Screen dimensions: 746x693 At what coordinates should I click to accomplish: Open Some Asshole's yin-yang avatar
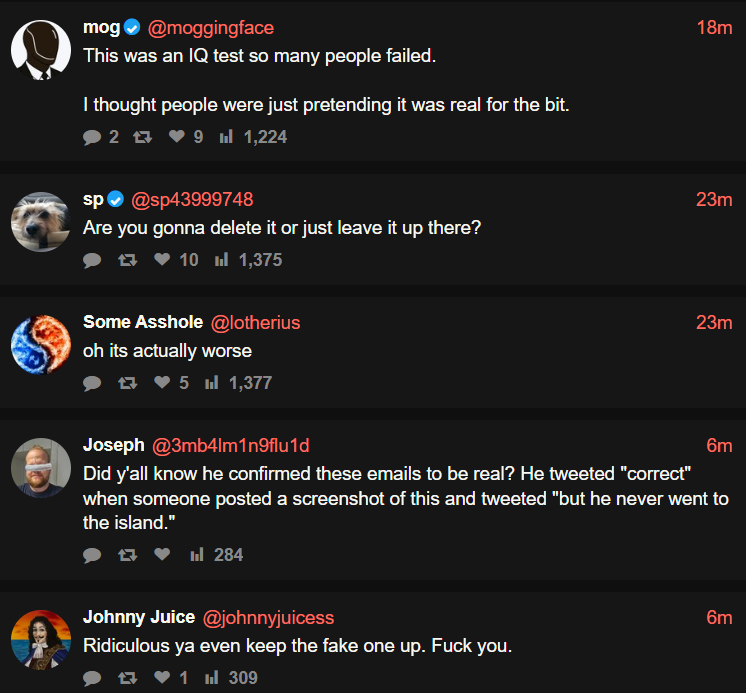41,344
